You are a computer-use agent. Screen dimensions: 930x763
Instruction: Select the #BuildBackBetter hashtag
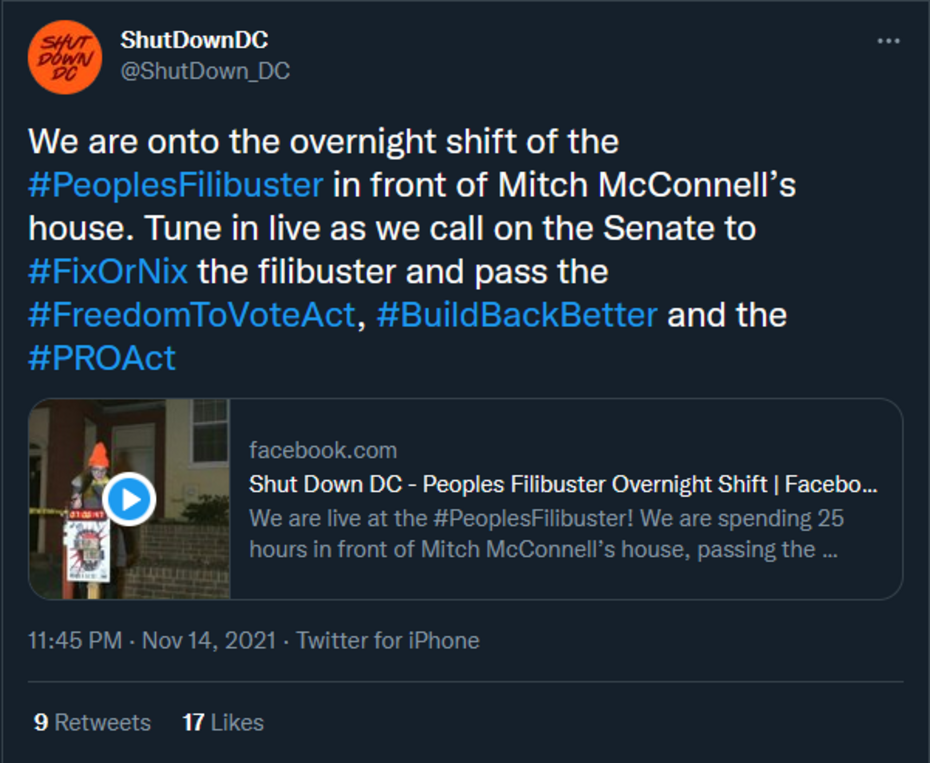(517, 315)
